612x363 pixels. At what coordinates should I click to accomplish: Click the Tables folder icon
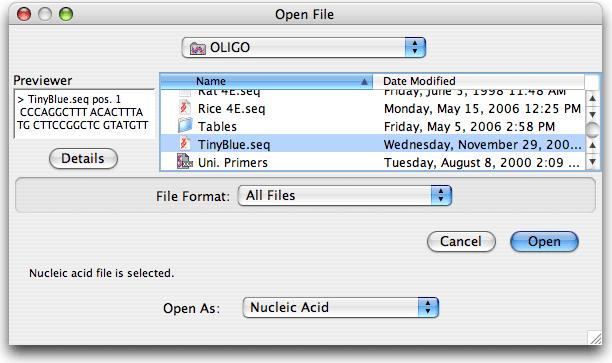coord(185,126)
